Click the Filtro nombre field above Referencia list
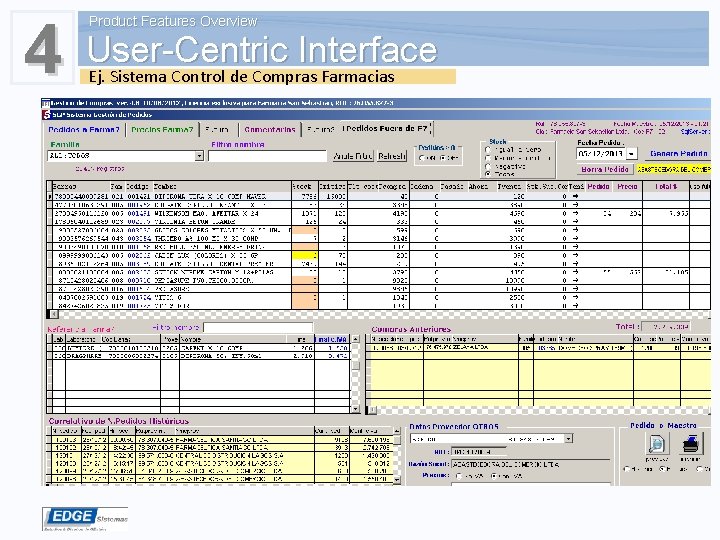This screenshot has height=540, width=720. pos(258,327)
